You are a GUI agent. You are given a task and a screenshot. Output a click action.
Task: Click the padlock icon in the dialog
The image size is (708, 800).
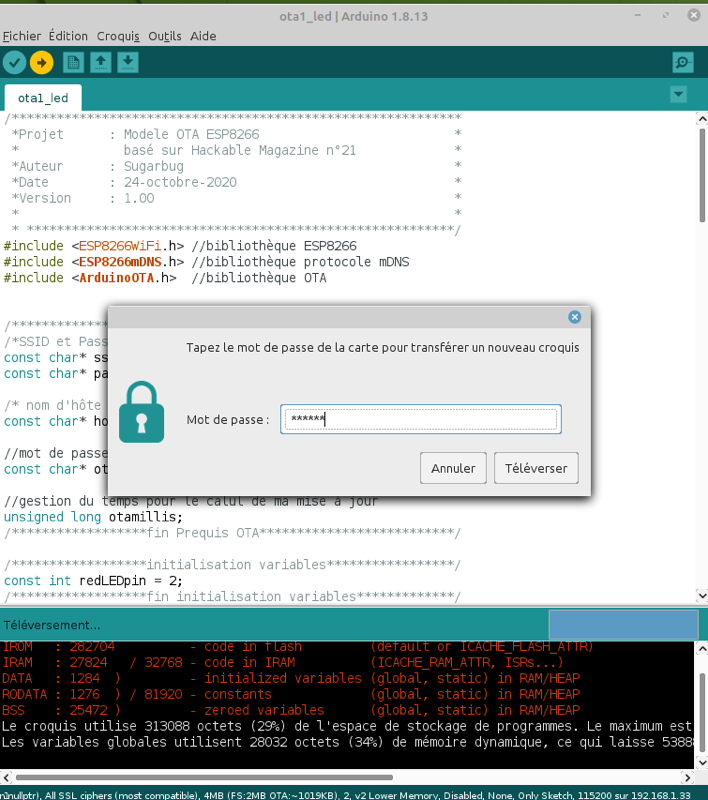(x=141, y=411)
